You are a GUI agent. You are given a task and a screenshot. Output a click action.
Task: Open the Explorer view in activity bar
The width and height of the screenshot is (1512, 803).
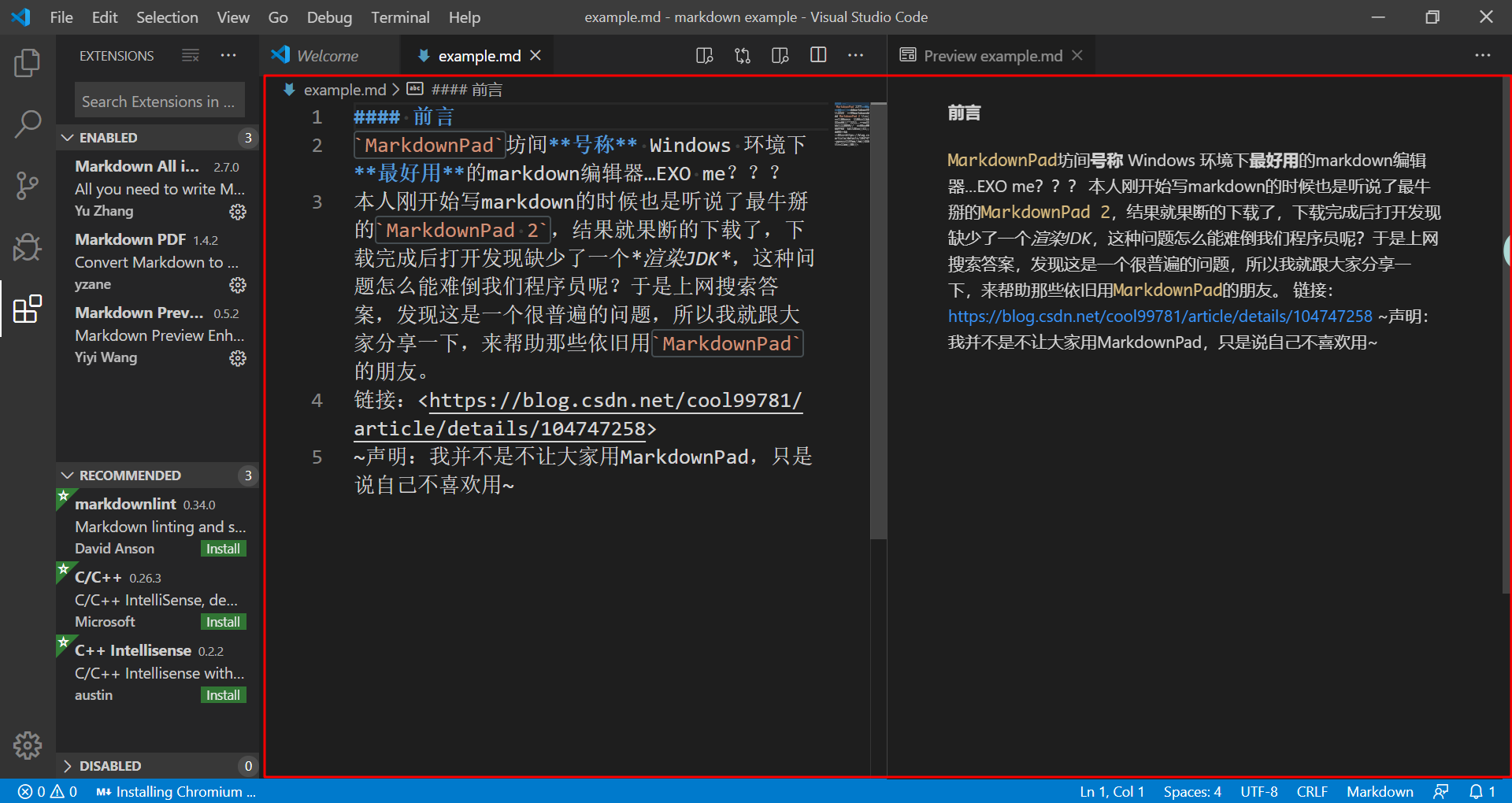[x=28, y=63]
